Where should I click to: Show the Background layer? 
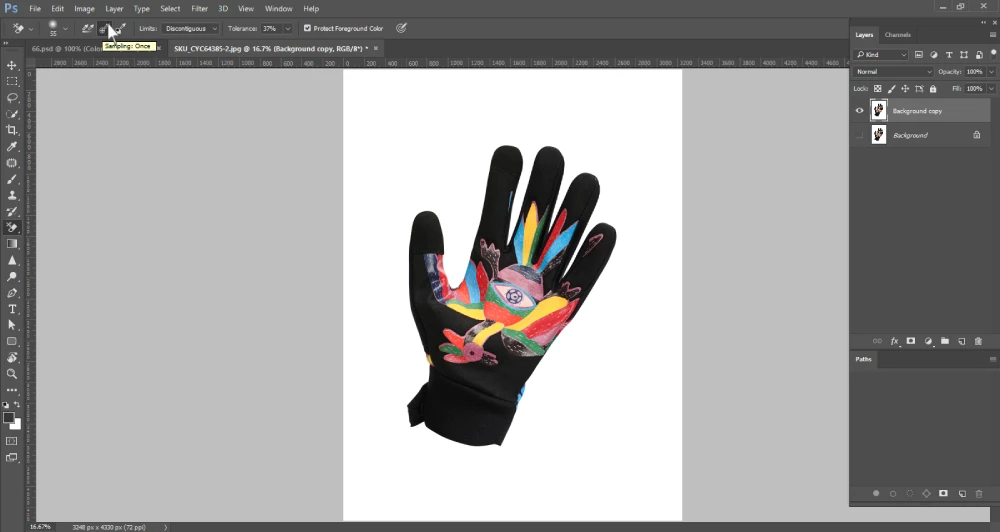[x=859, y=135]
